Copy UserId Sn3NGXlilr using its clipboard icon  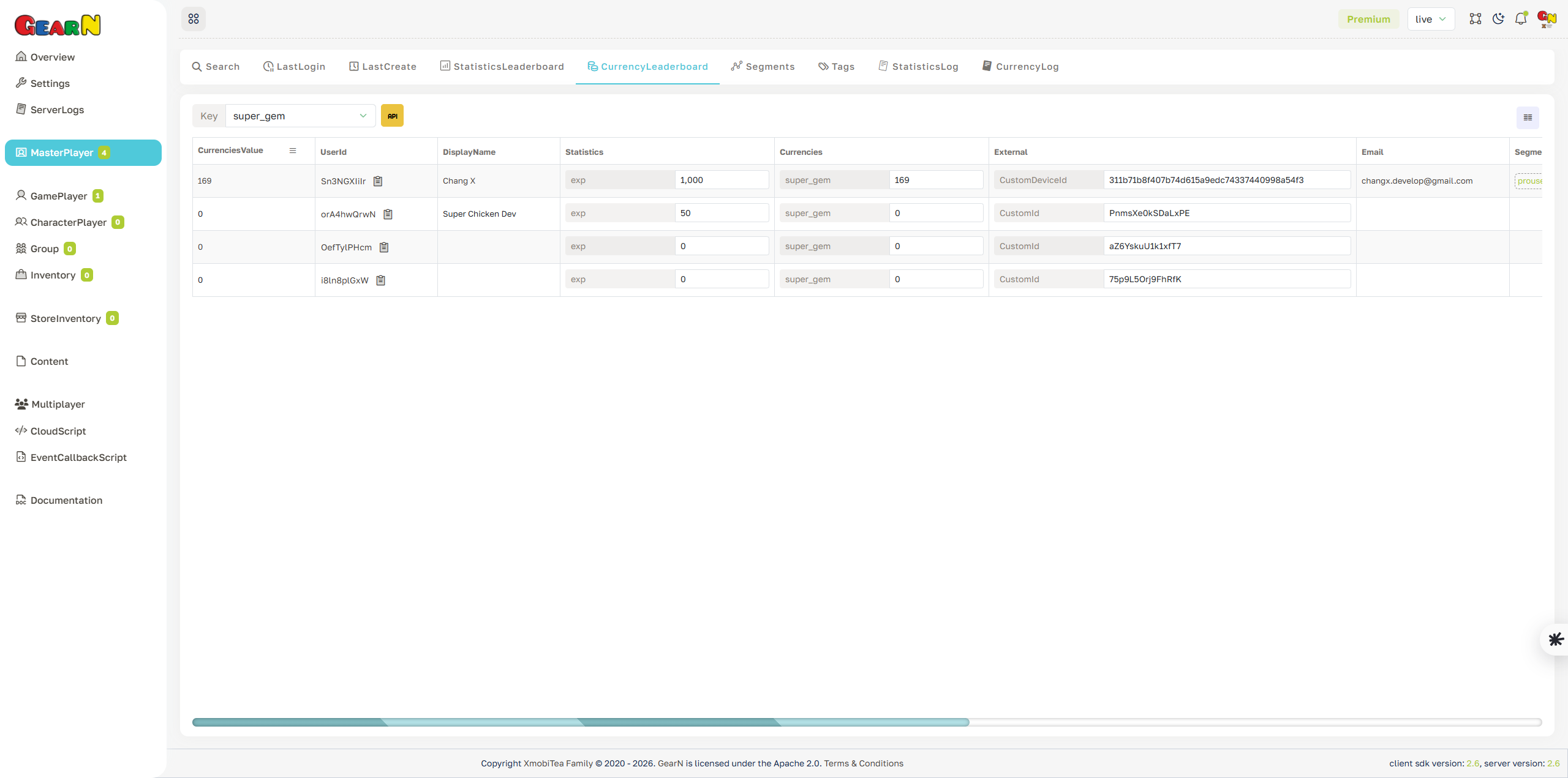(377, 181)
